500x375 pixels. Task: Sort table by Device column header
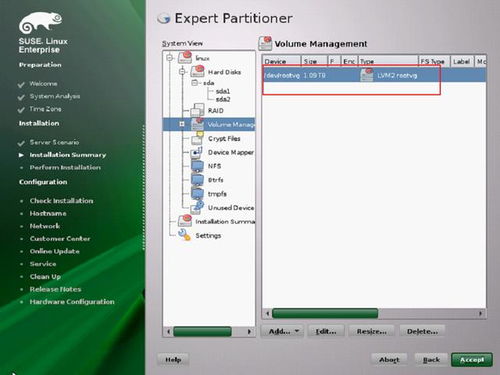click(x=281, y=61)
